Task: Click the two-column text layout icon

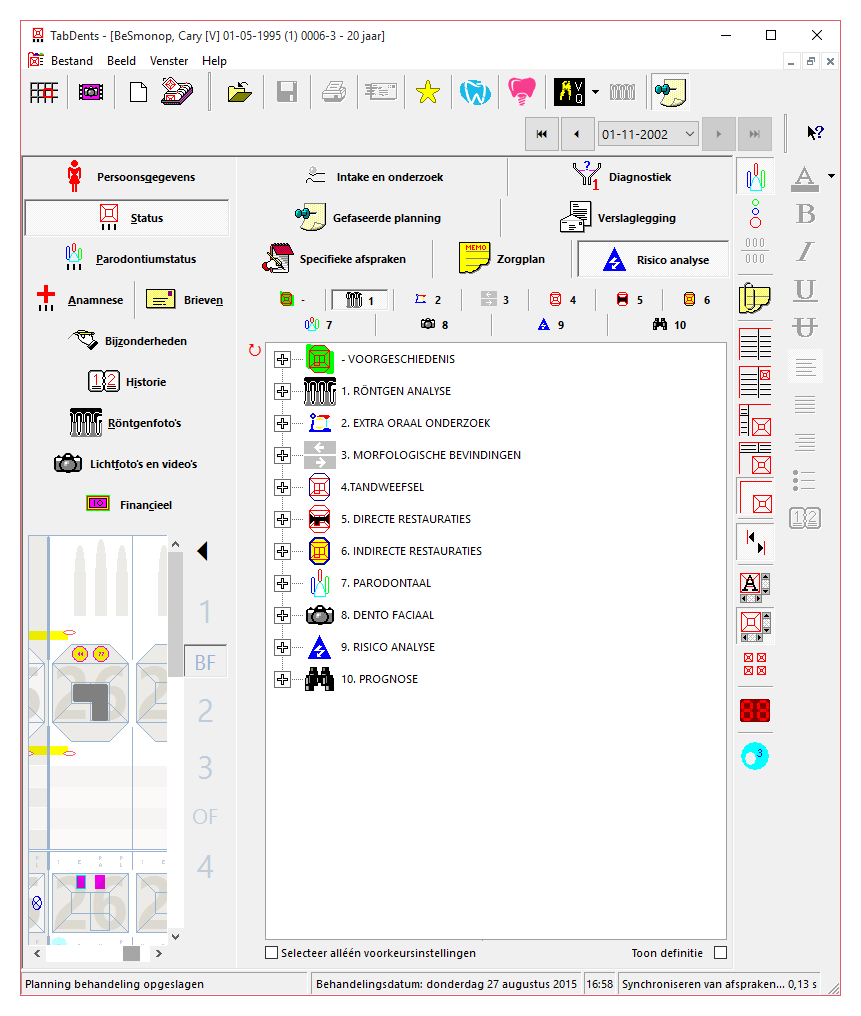Action: (755, 343)
